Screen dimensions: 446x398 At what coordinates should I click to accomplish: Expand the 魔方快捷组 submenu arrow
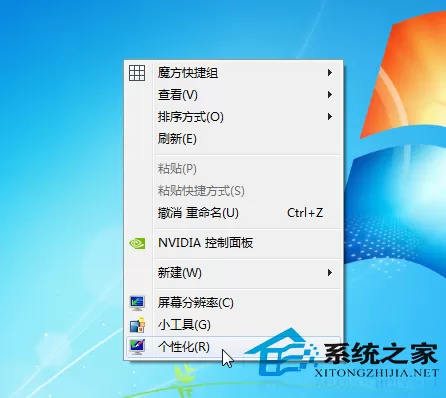coord(330,72)
